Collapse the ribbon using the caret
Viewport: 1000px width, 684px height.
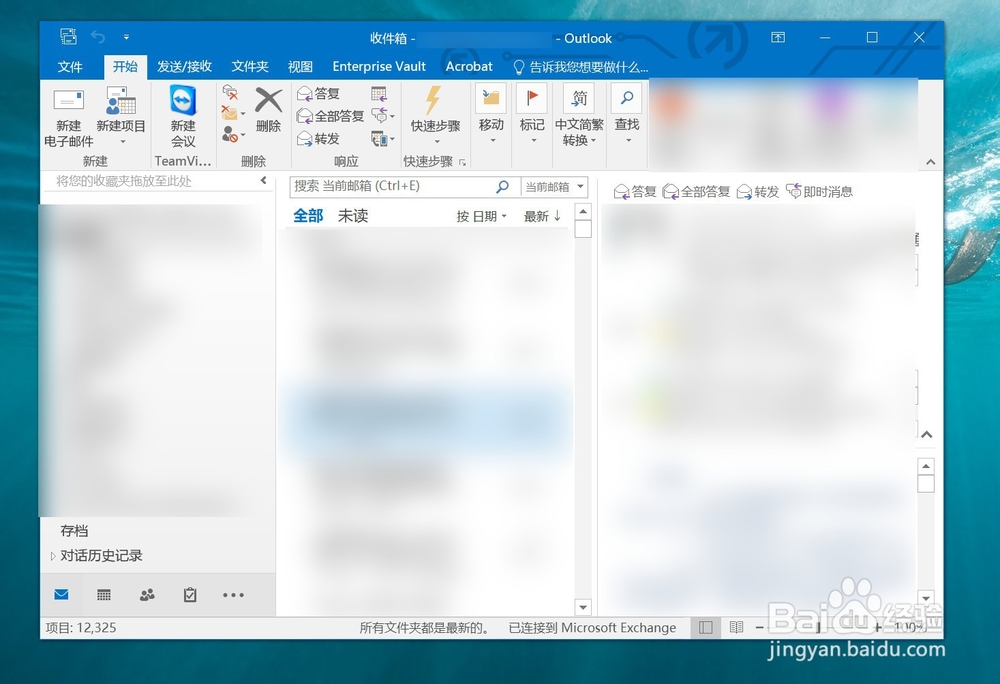click(930, 162)
